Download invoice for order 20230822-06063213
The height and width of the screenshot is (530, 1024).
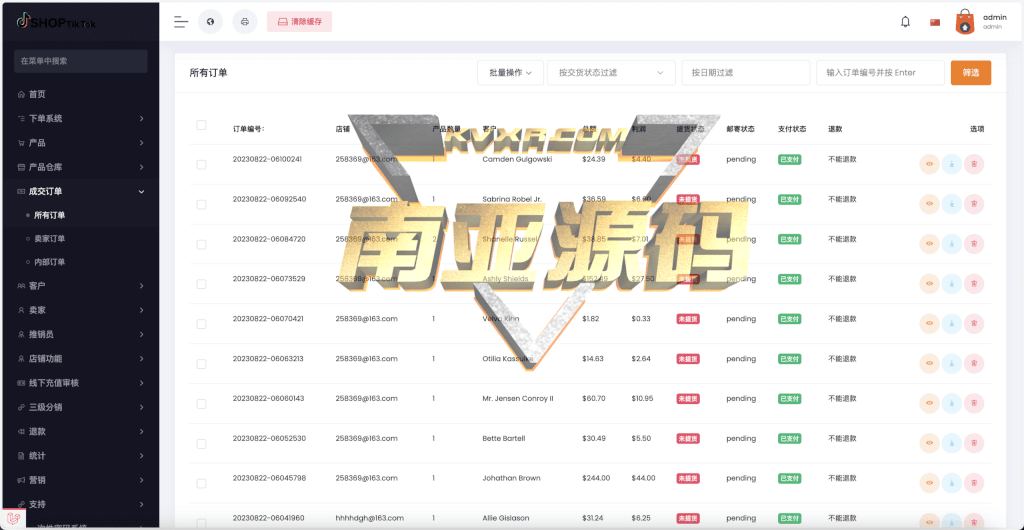pos(952,364)
